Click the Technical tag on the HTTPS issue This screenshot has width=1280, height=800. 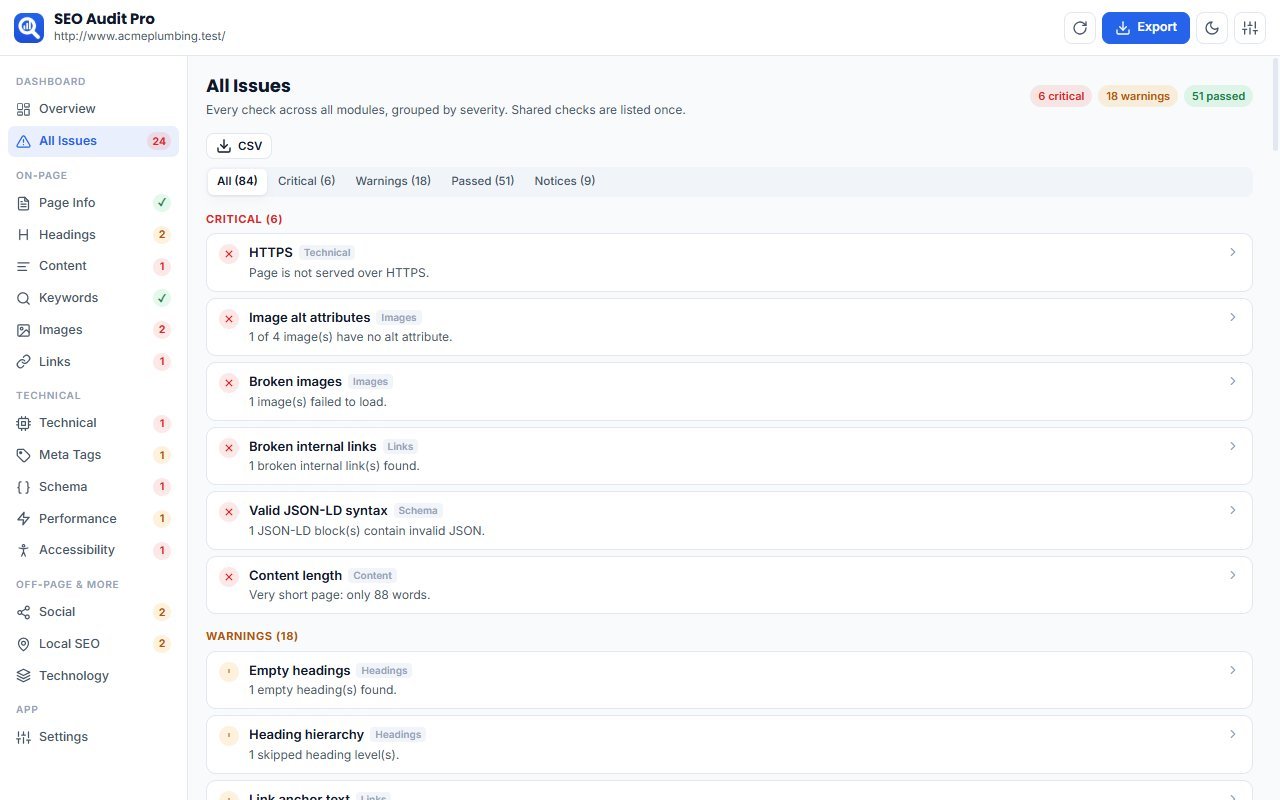click(x=327, y=253)
